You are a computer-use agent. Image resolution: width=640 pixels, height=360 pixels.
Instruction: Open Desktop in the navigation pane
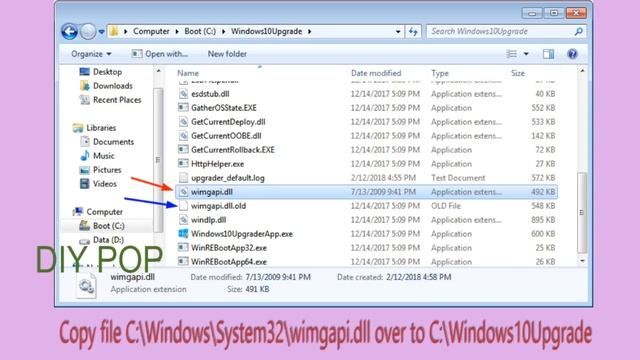tap(101, 72)
